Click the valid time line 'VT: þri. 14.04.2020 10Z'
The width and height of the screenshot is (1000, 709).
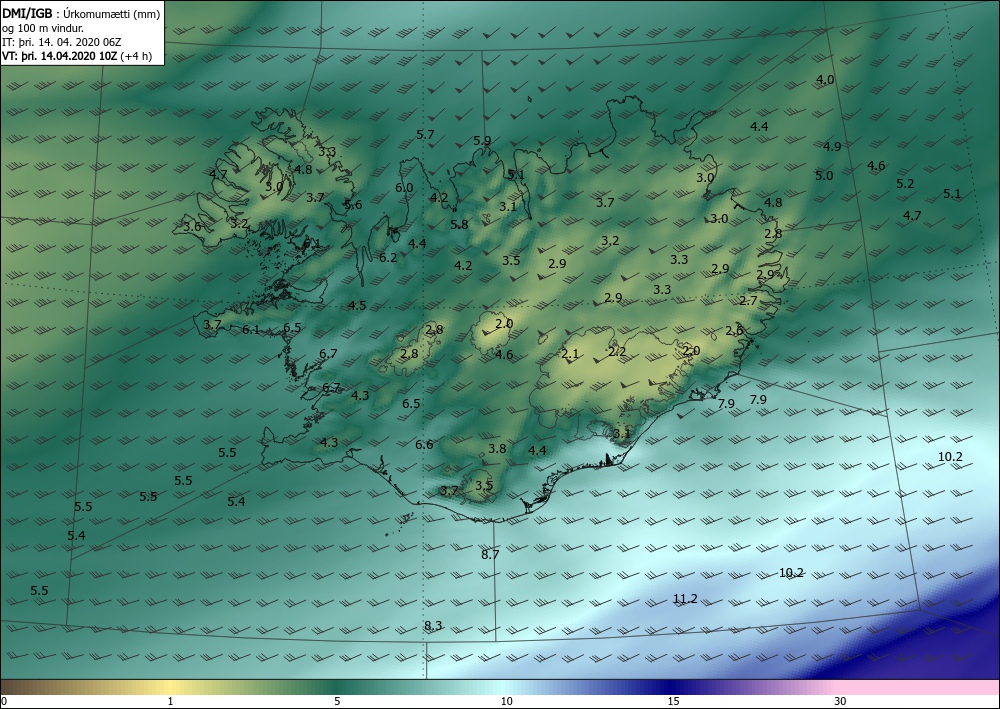click(x=59, y=56)
